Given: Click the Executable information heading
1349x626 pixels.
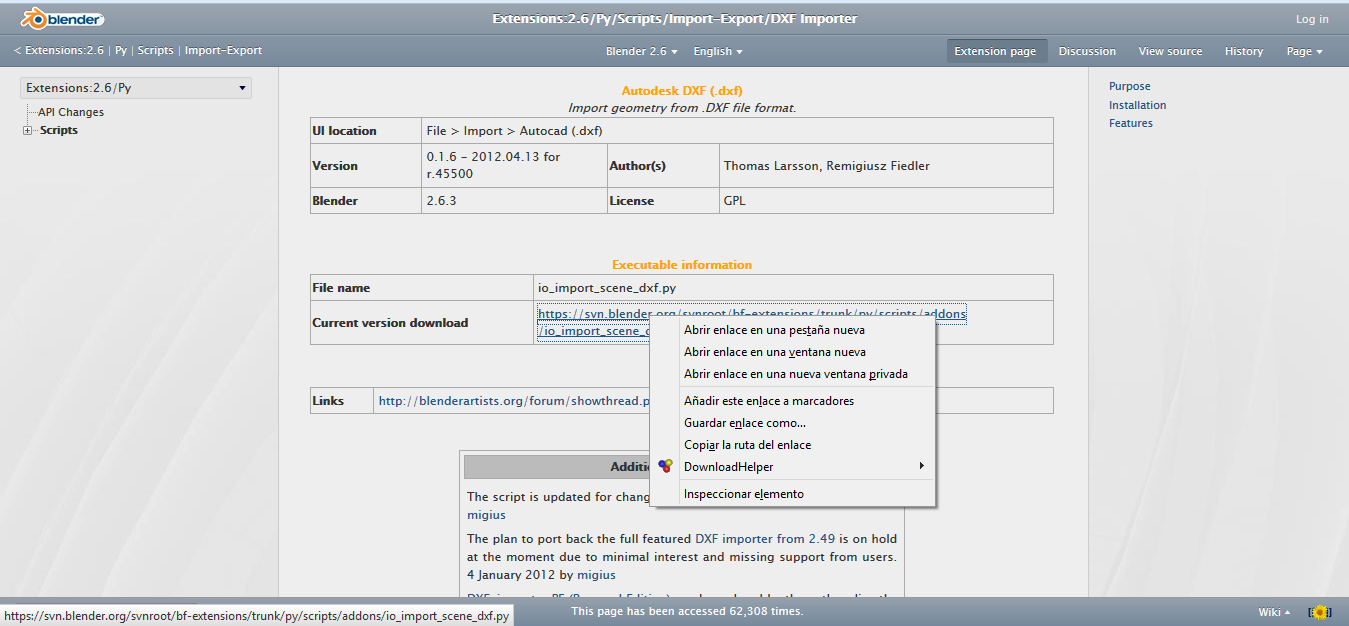Looking at the screenshot, I should click(682, 265).
